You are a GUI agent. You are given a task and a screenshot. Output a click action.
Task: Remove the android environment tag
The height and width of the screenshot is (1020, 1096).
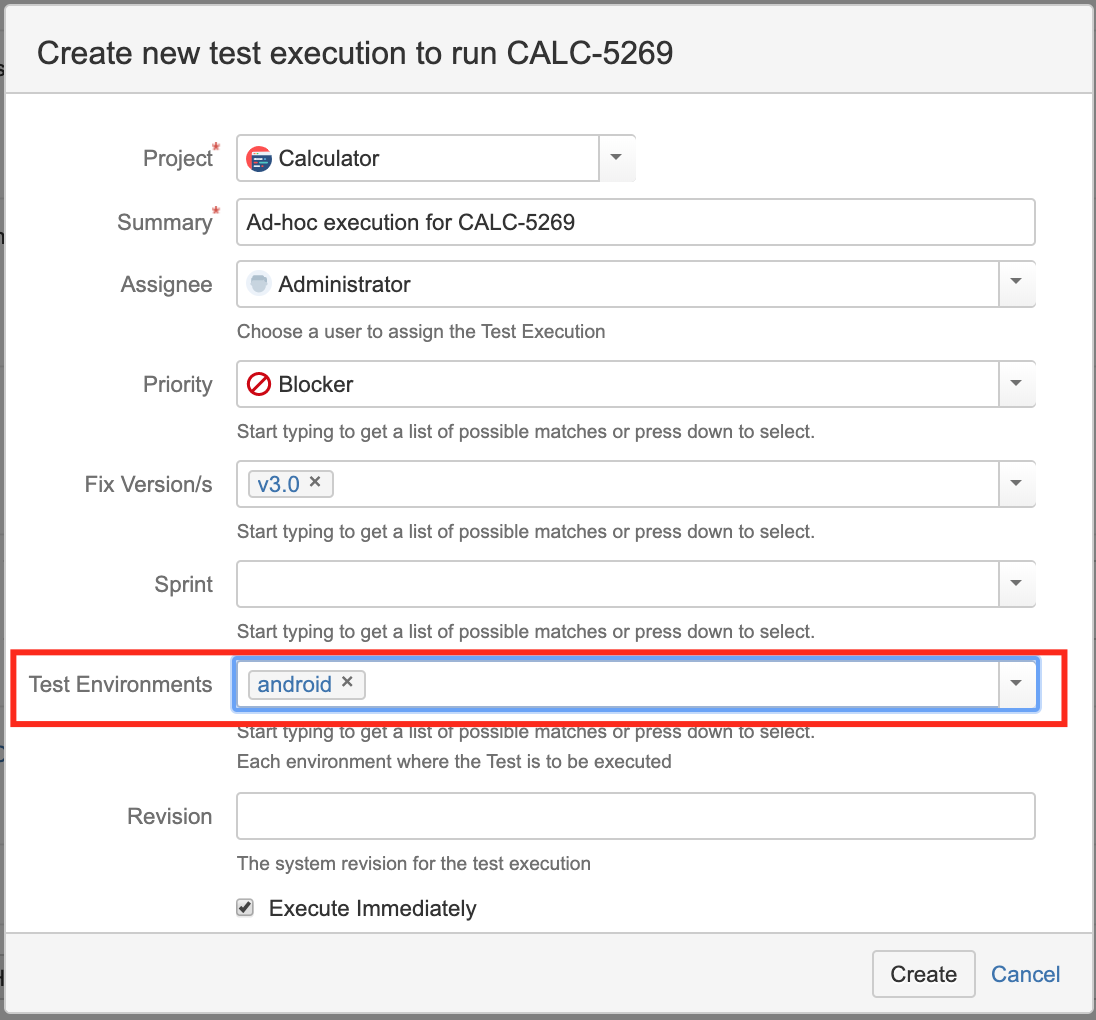click(x=347, y=682)
